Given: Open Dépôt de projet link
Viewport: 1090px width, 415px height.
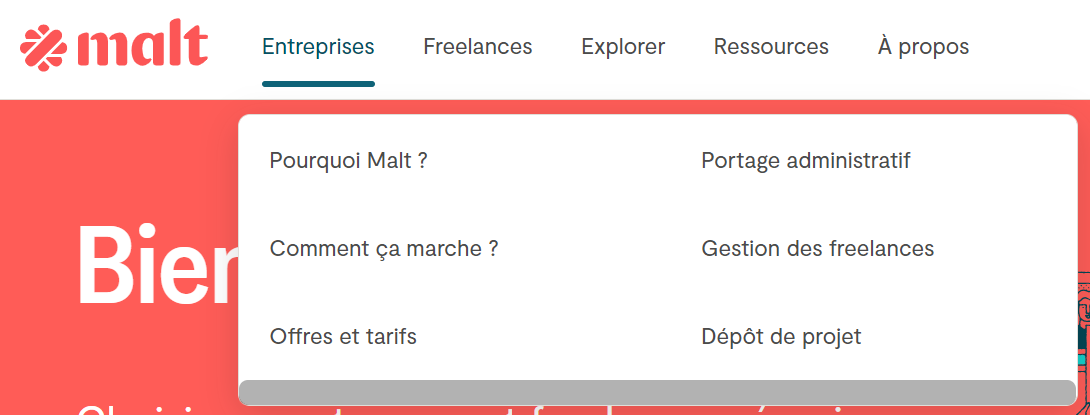Looking at the screenshot, I should pos(780,336).
